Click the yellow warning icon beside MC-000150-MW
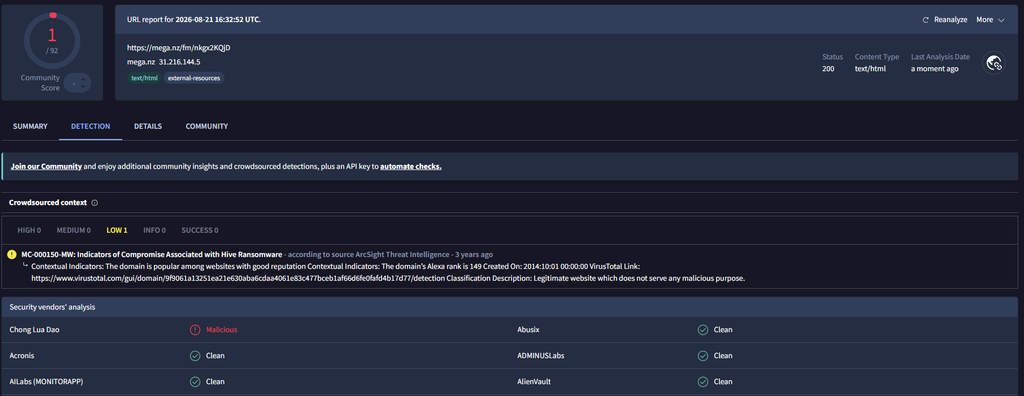This screenshot has height=396, width=1024. 12,254
